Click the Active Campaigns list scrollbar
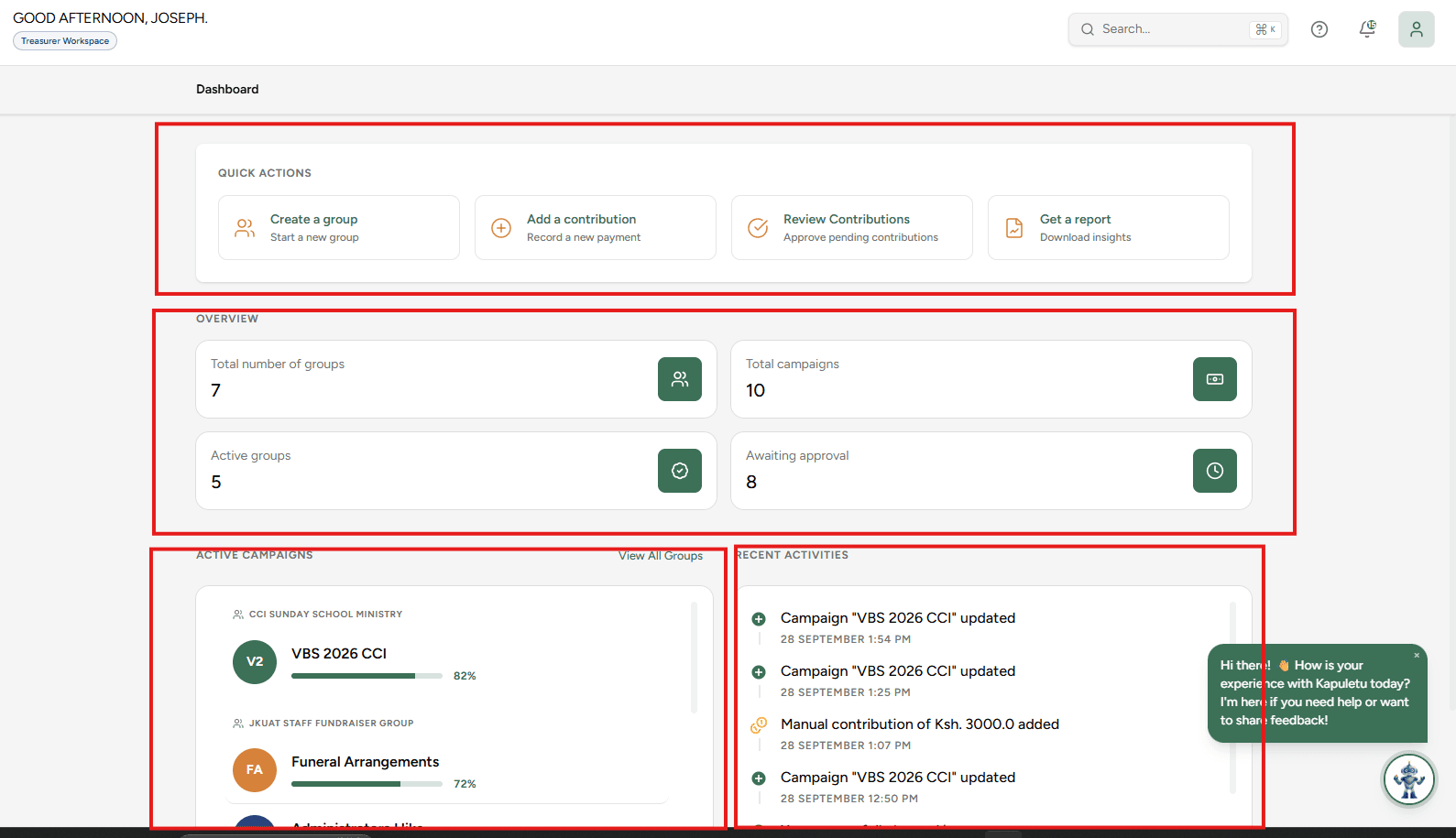The image size is (1456, 838). pos(694,658)
